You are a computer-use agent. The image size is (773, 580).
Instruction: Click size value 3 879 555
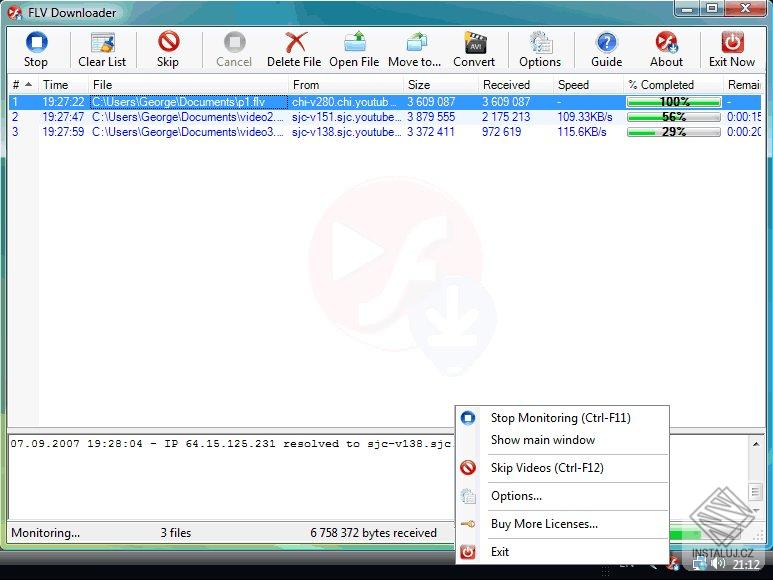[x=431, y=117]
